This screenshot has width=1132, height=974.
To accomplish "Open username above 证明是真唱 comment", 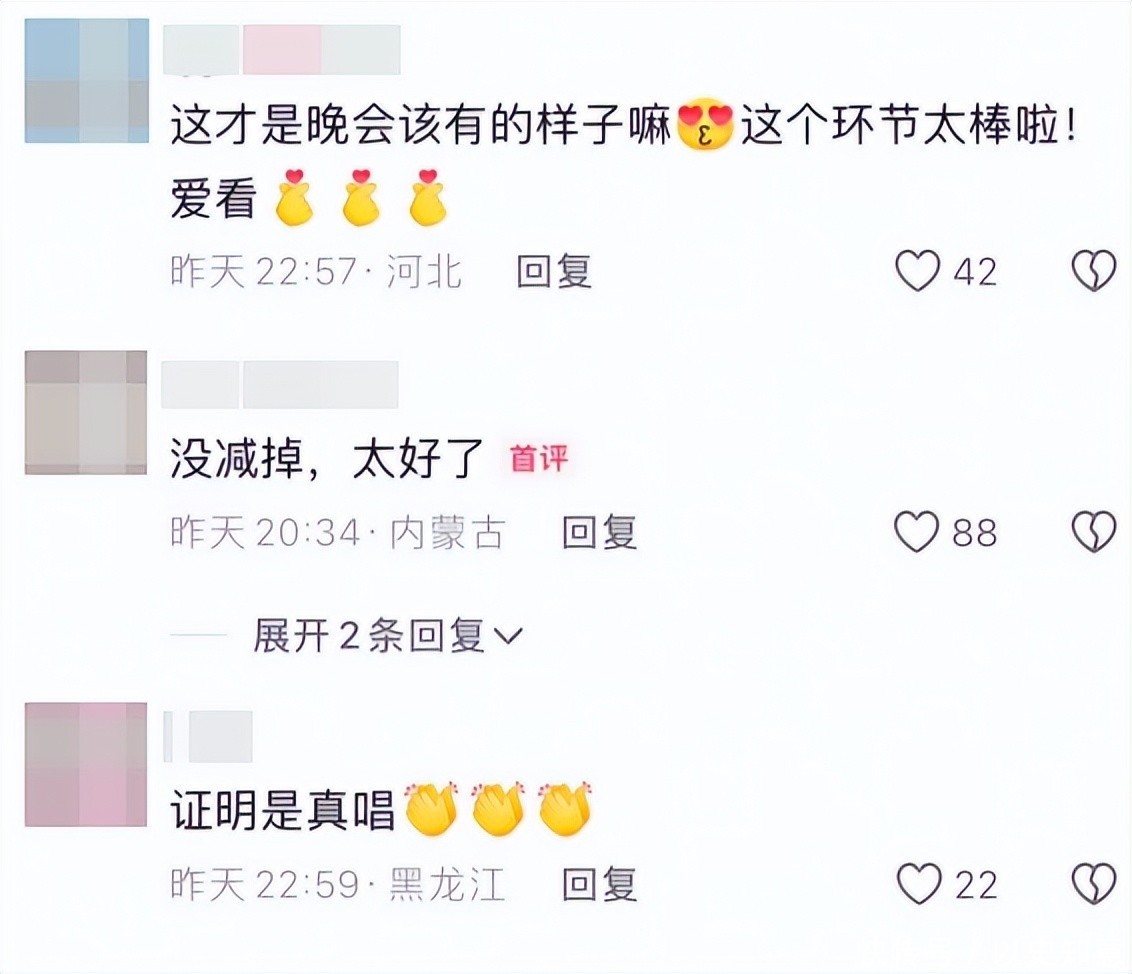I will click(208, 736).
